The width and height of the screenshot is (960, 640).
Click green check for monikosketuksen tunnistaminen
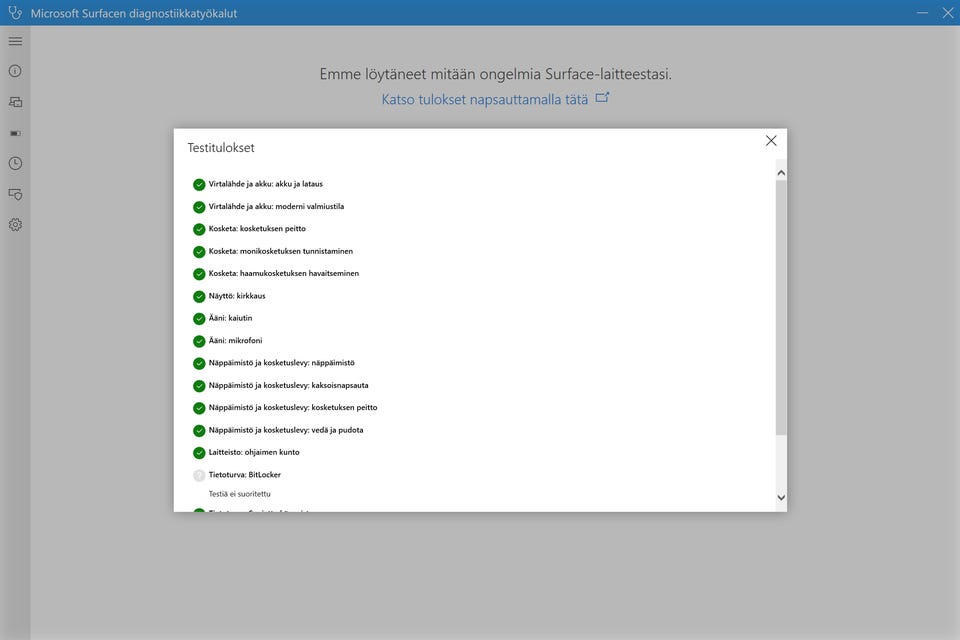199,252
